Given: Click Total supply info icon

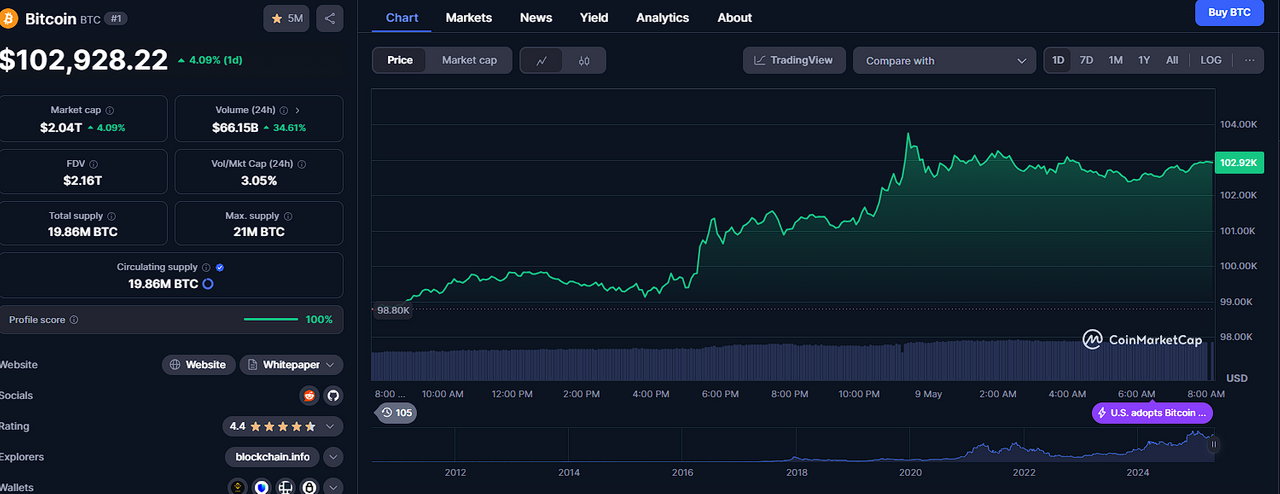Looking at the screenshot, I should coord(111,216).
